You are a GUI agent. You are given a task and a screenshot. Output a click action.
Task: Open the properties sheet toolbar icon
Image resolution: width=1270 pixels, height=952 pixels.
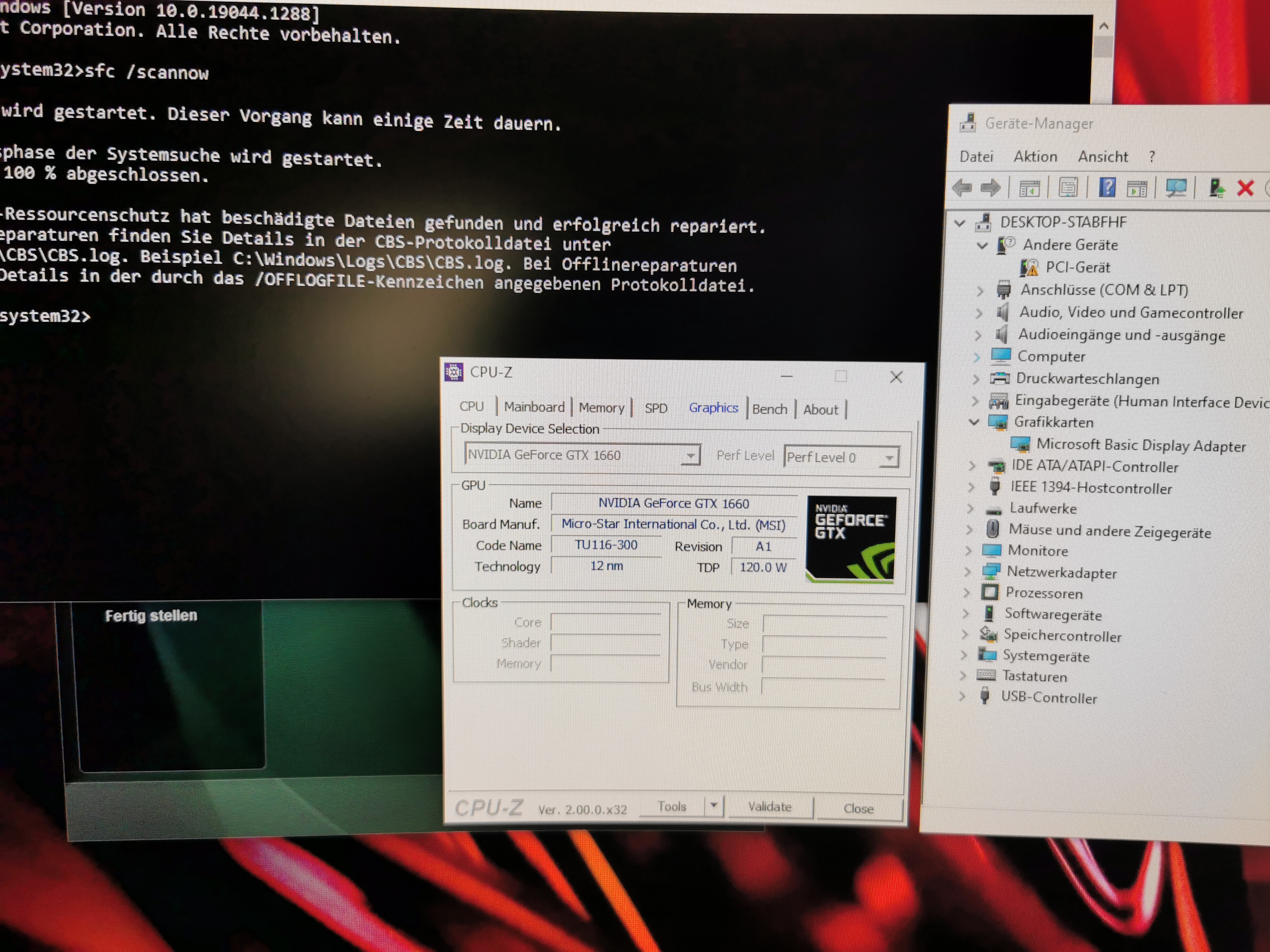click(x=1068, y=188)
